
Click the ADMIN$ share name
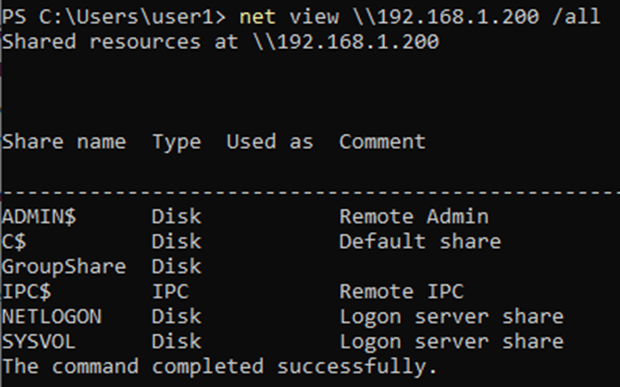point(39,217)
